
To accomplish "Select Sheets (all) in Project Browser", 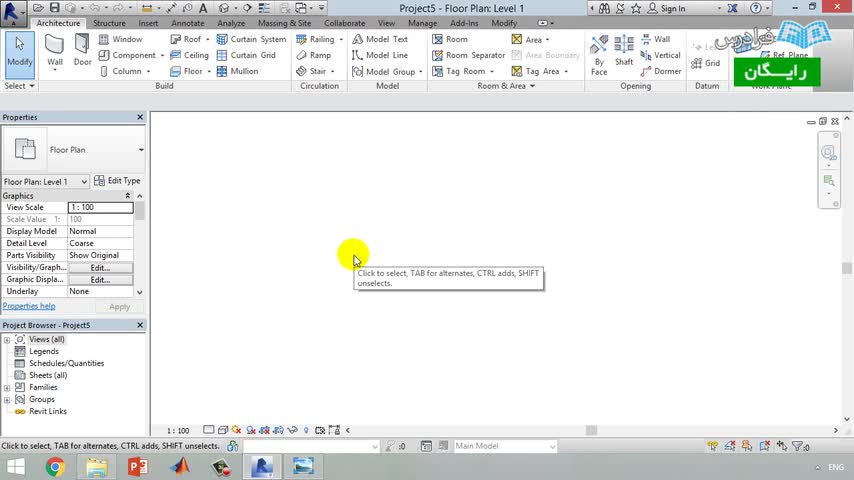I will coord(48,375).
